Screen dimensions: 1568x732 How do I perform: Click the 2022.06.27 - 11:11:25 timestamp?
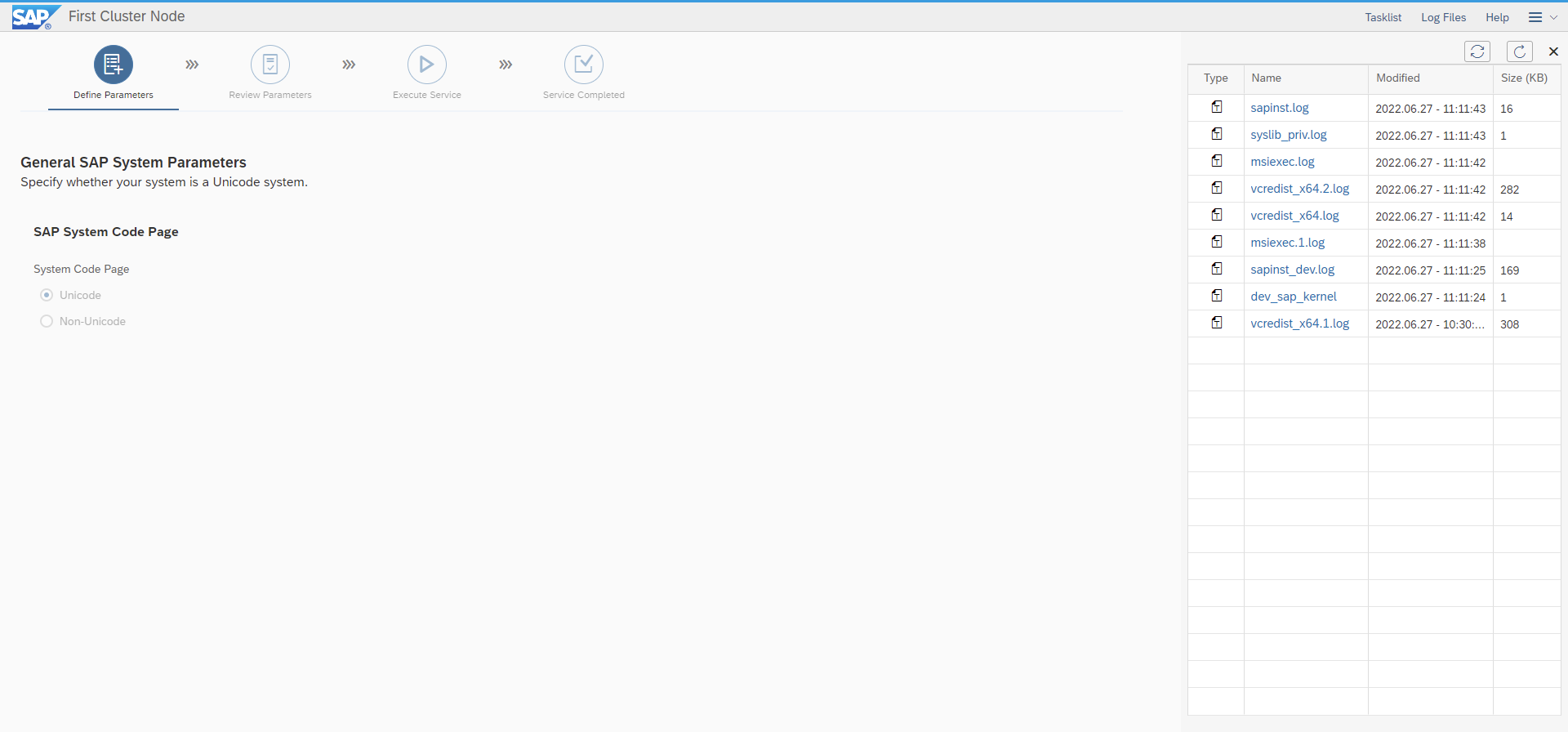pos(1430,270)
